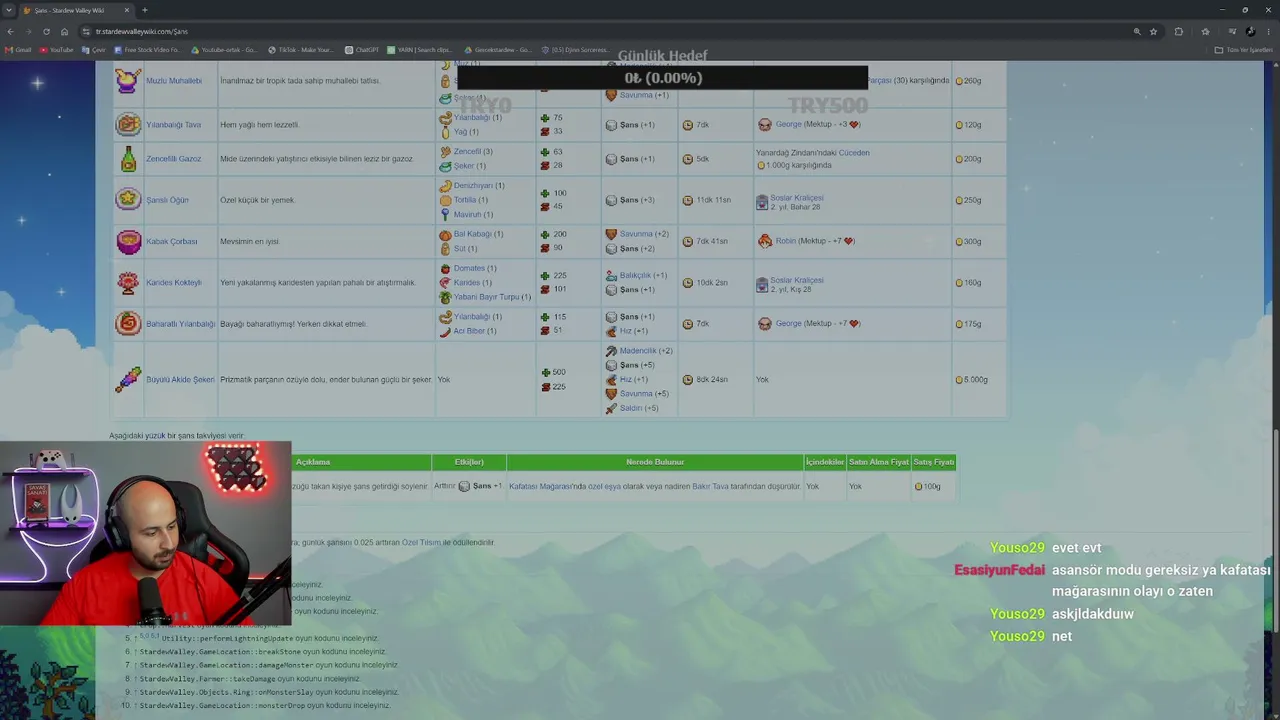Close the Şans - Stardew Valley Wiki tab

pos(128,10)
